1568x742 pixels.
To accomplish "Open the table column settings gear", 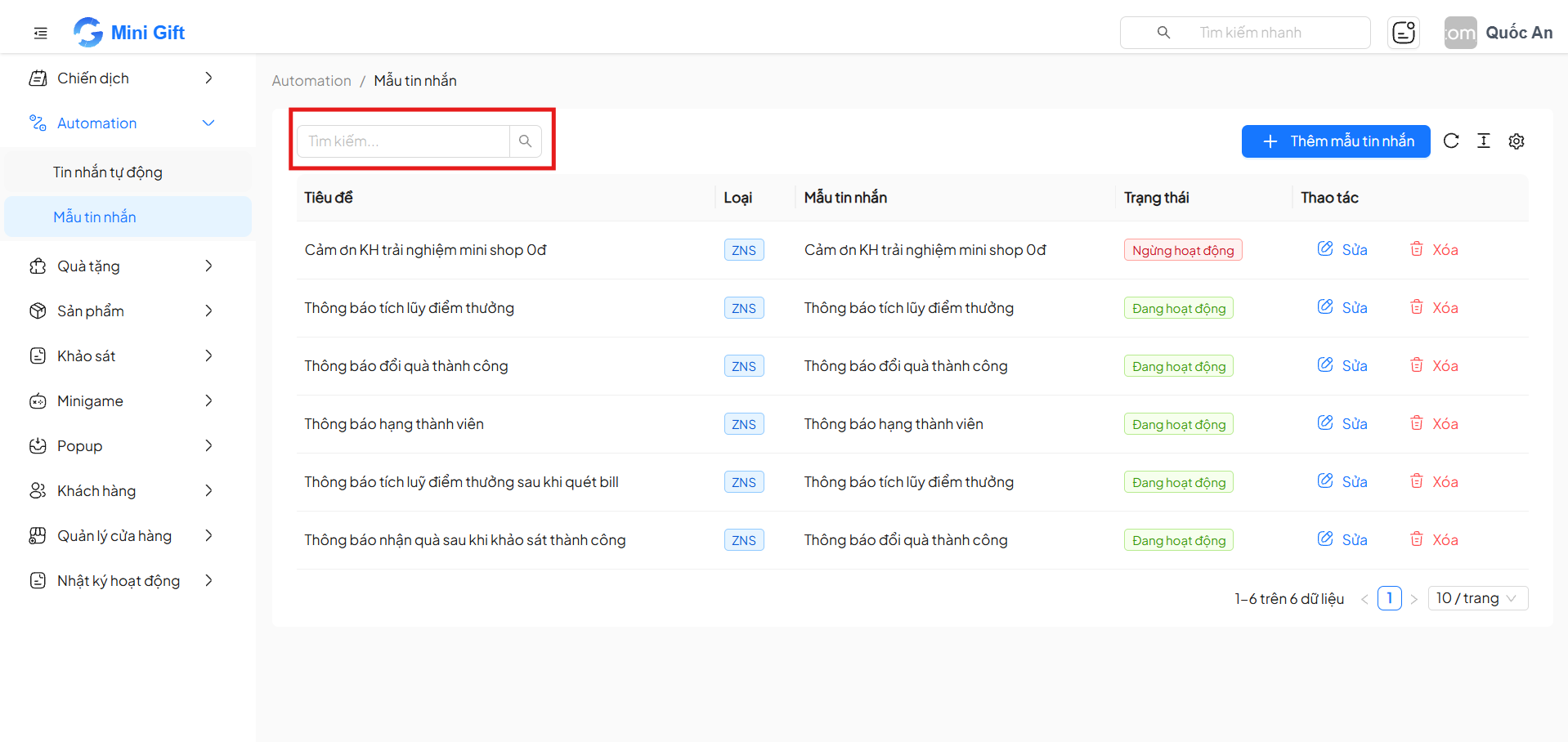I will pyautogui.click(x=1516, y=141).
